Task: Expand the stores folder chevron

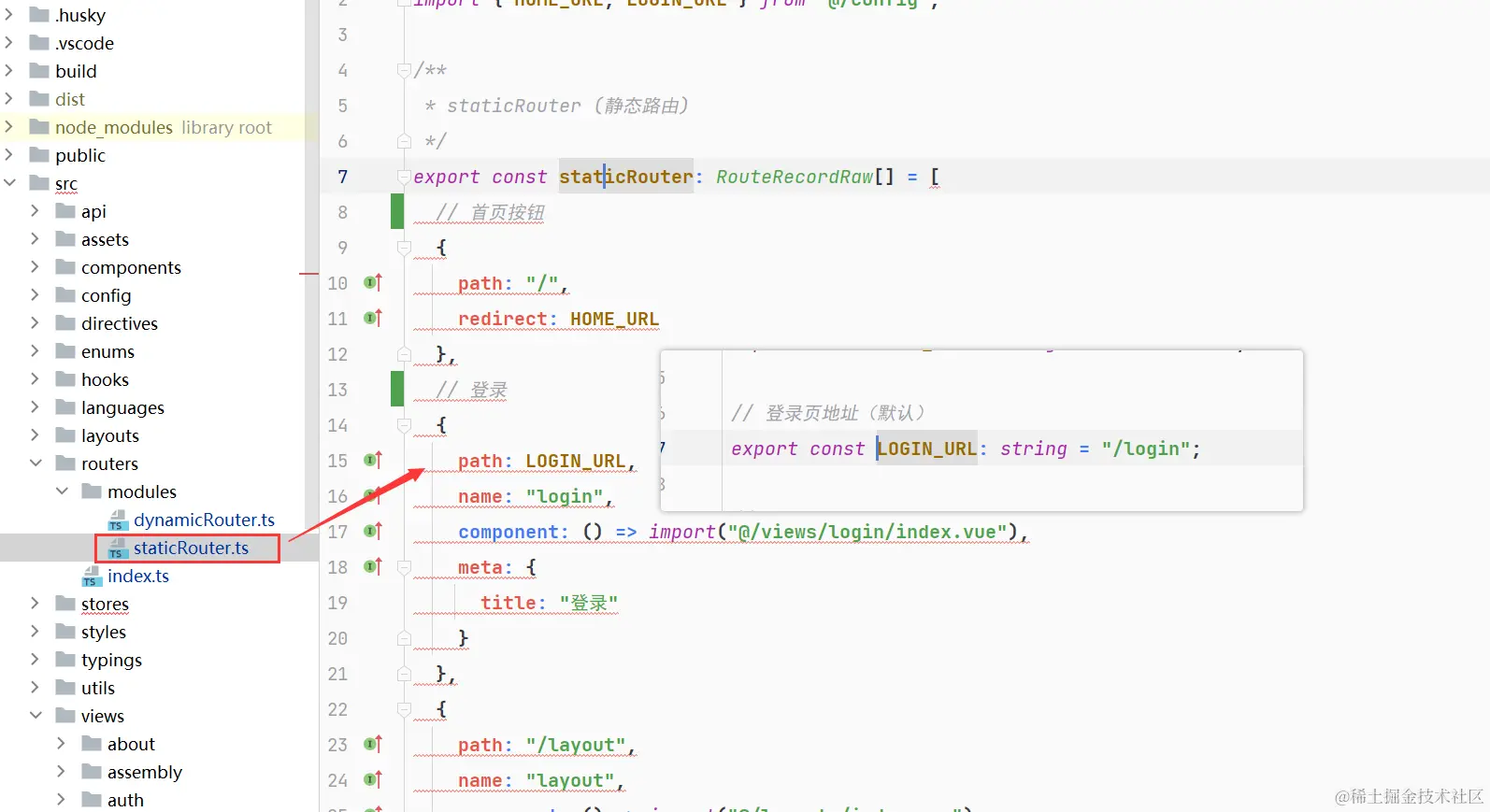Action: 36,604
